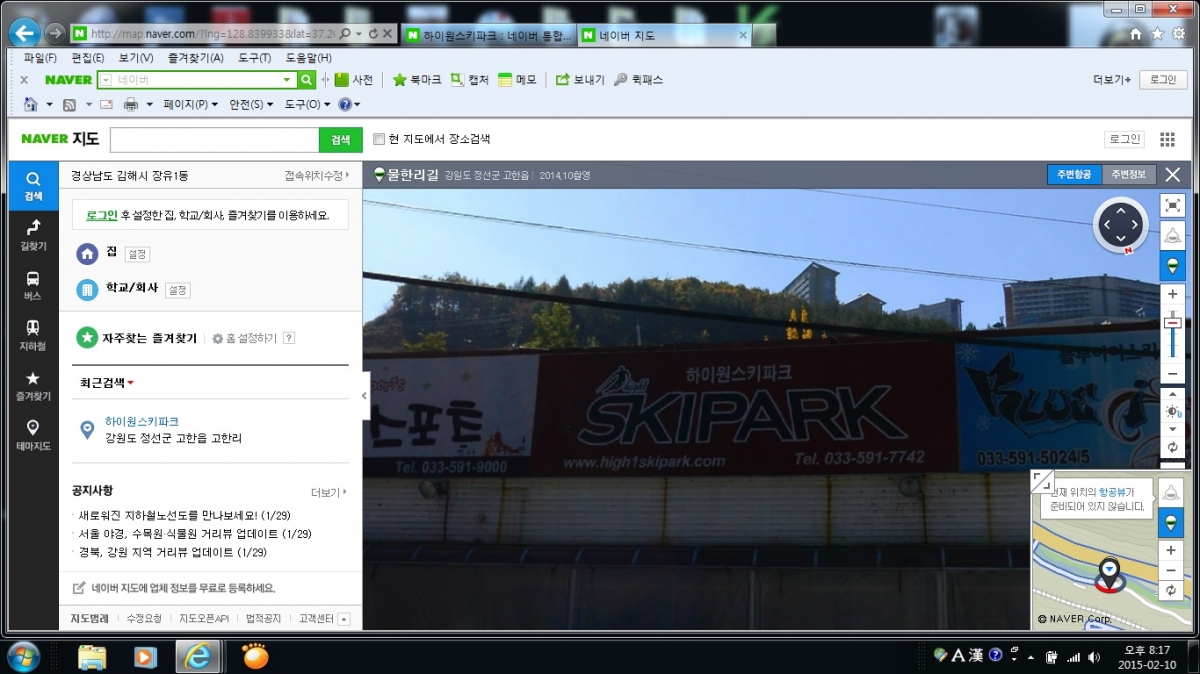The width and height of the screenshot is (1200, 674).
Task: Zoom in street view with plus button
Action: point(1173,295)
